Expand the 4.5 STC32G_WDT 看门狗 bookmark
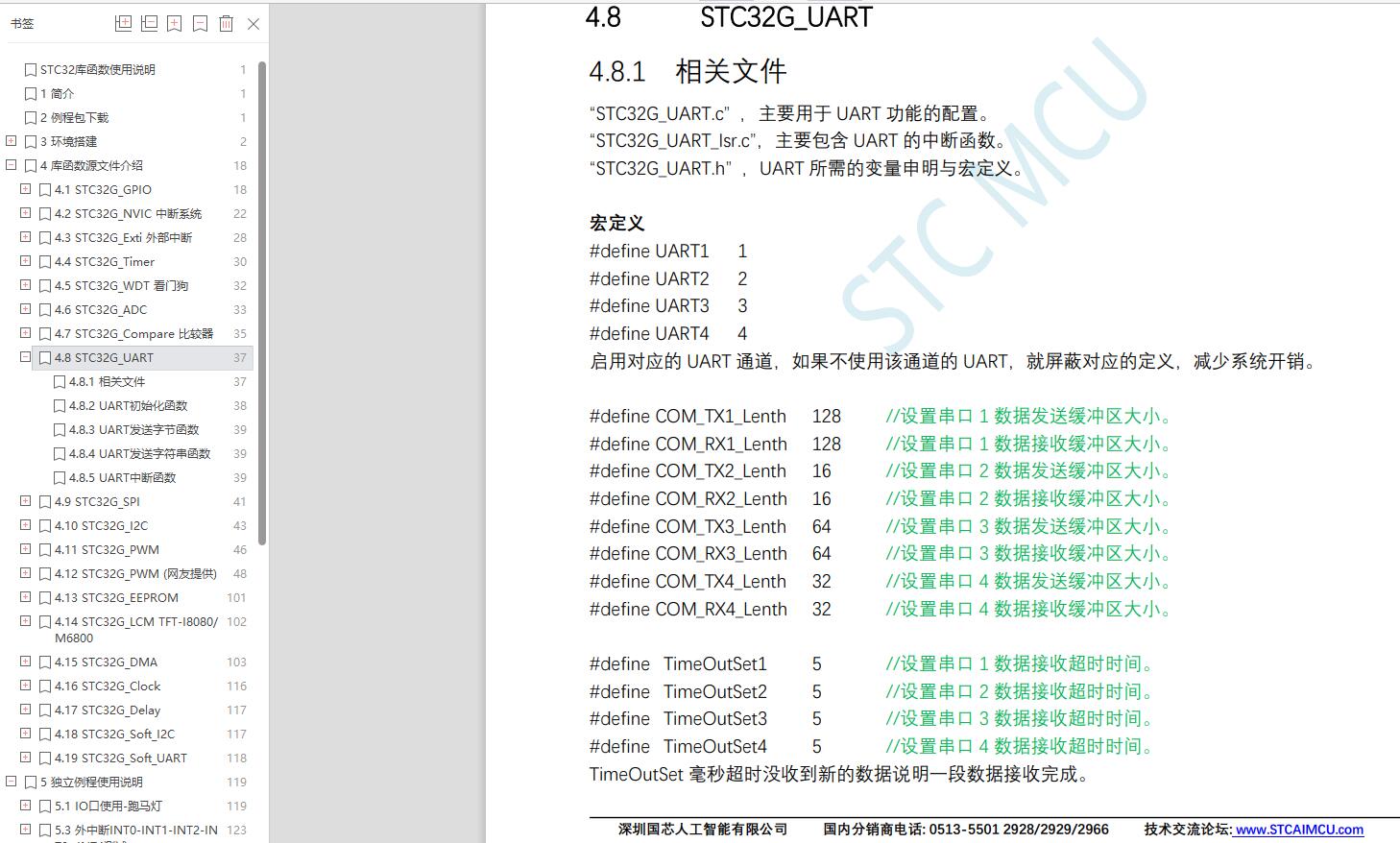 pyautogui.click(x=26, y=285)
